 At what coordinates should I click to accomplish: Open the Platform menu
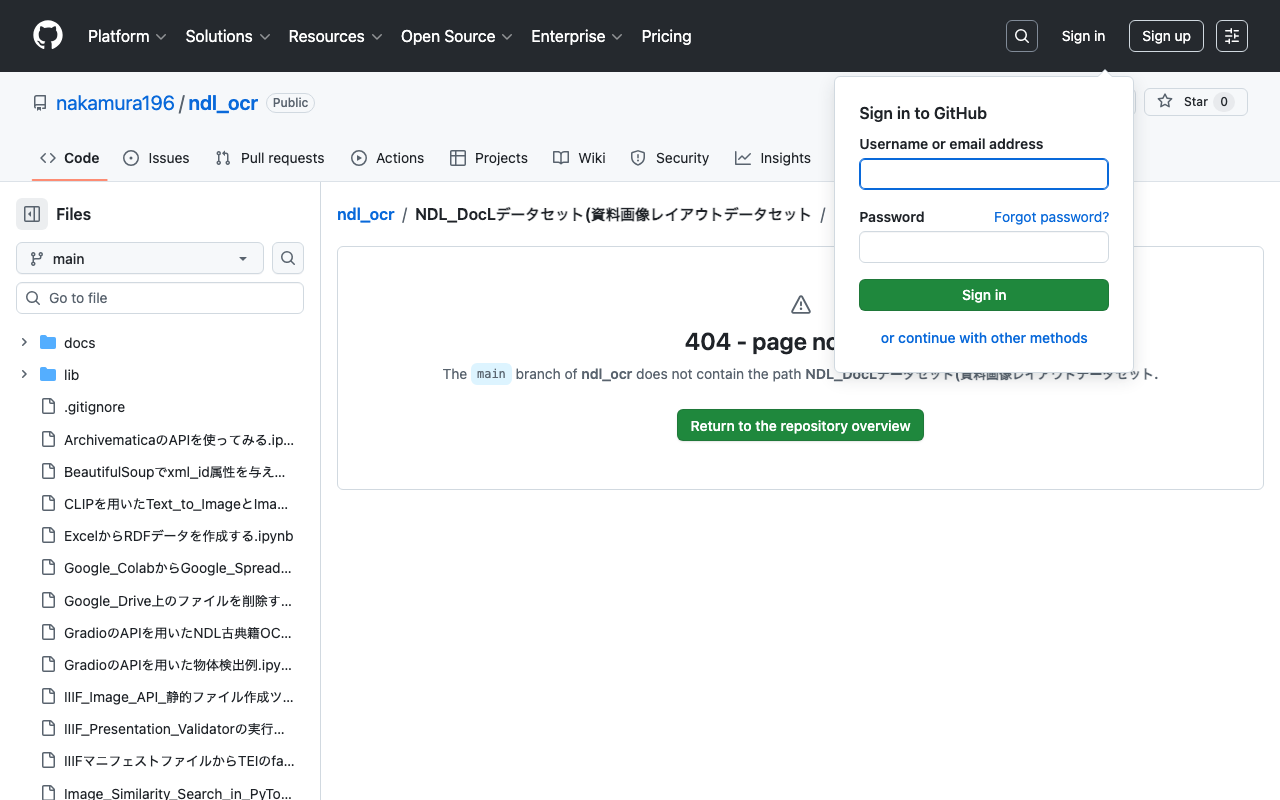(x=126, y=36)
